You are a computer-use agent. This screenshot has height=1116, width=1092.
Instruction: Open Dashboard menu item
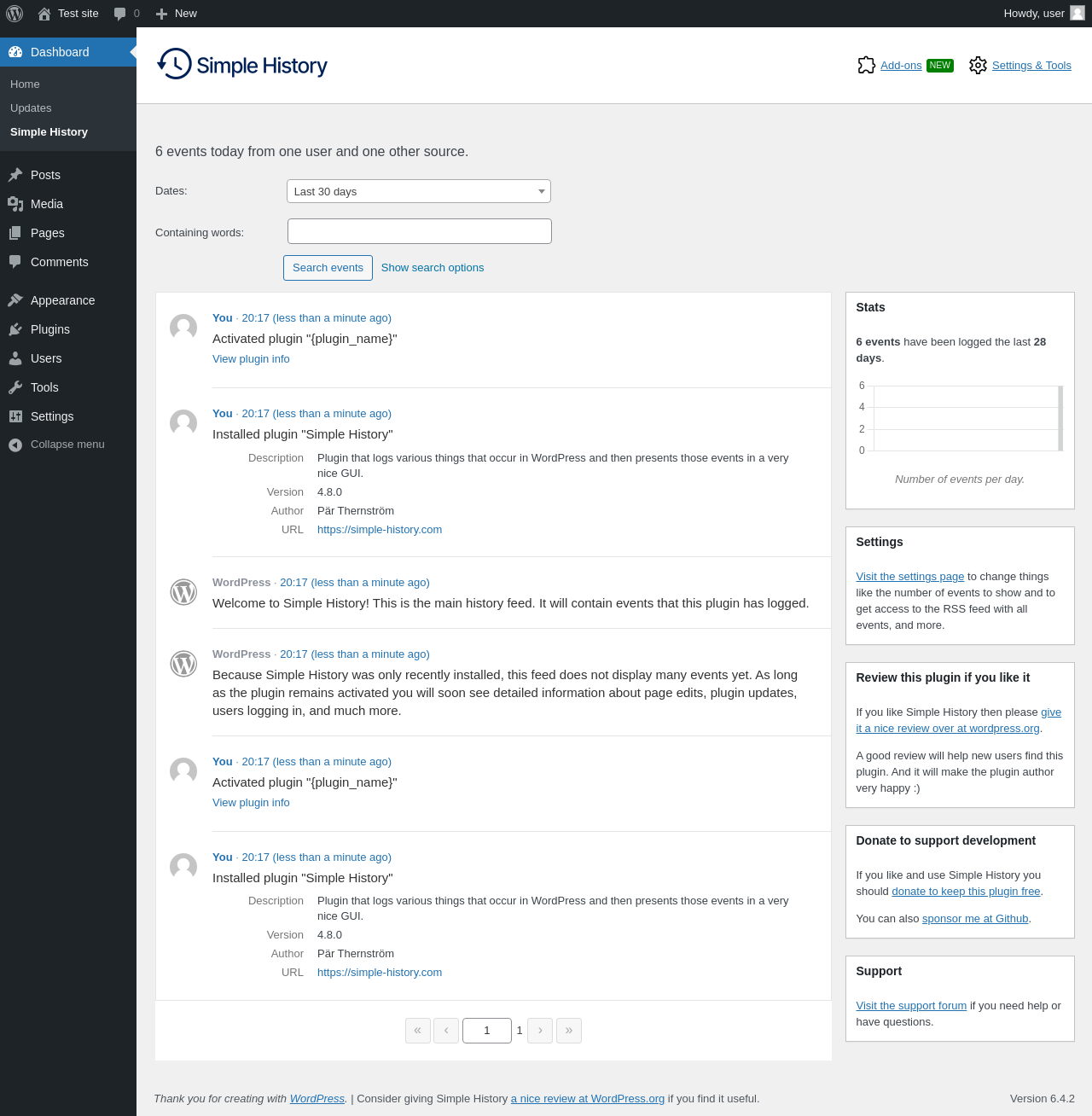point(68,52)
